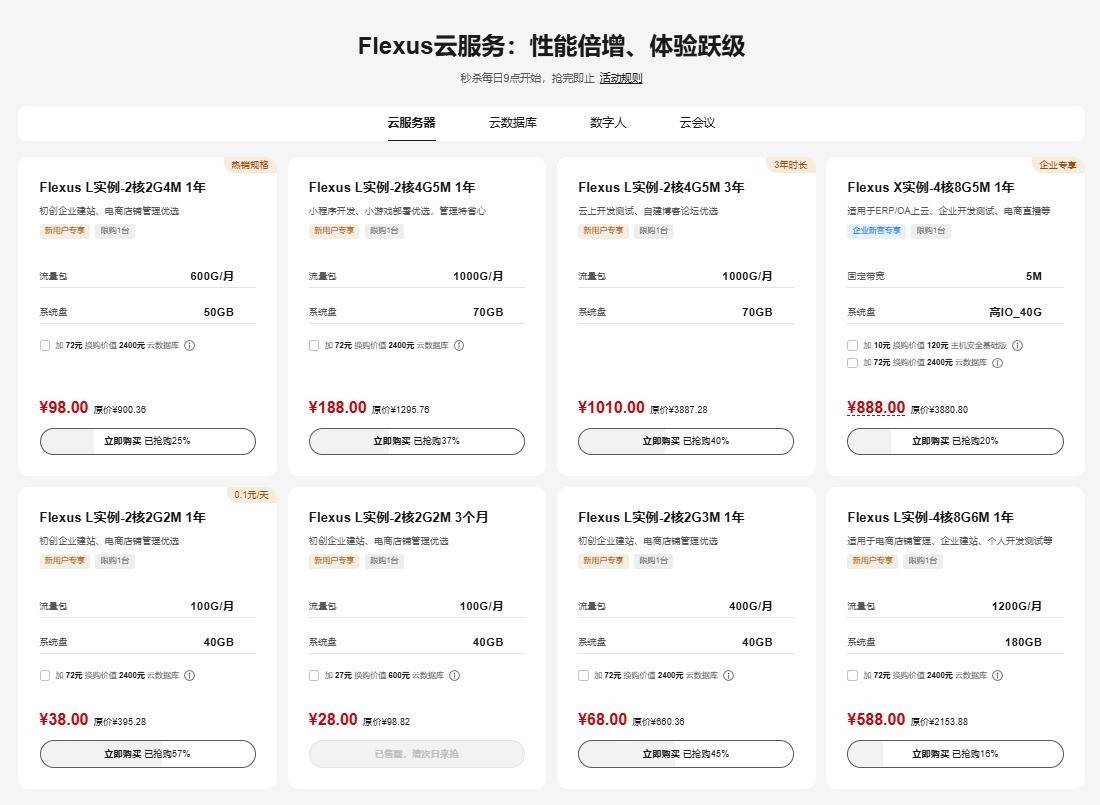Open info icon on 4核8G6M 1年 card

click(x=998, y=675)
